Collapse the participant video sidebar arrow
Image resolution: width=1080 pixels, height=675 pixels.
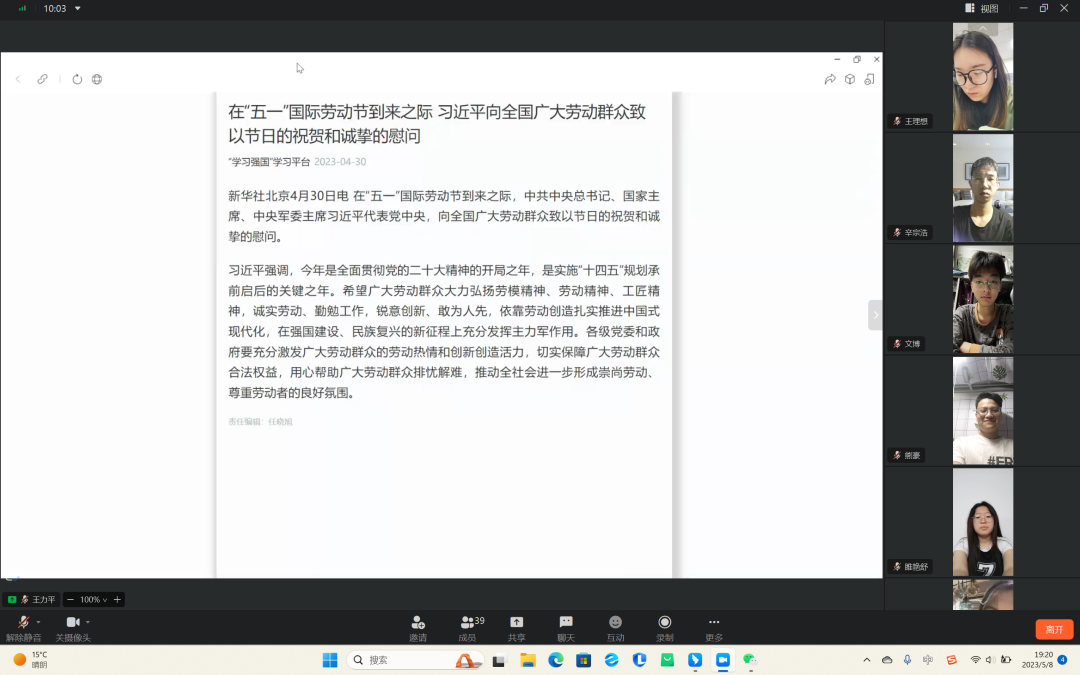(875, 315)
